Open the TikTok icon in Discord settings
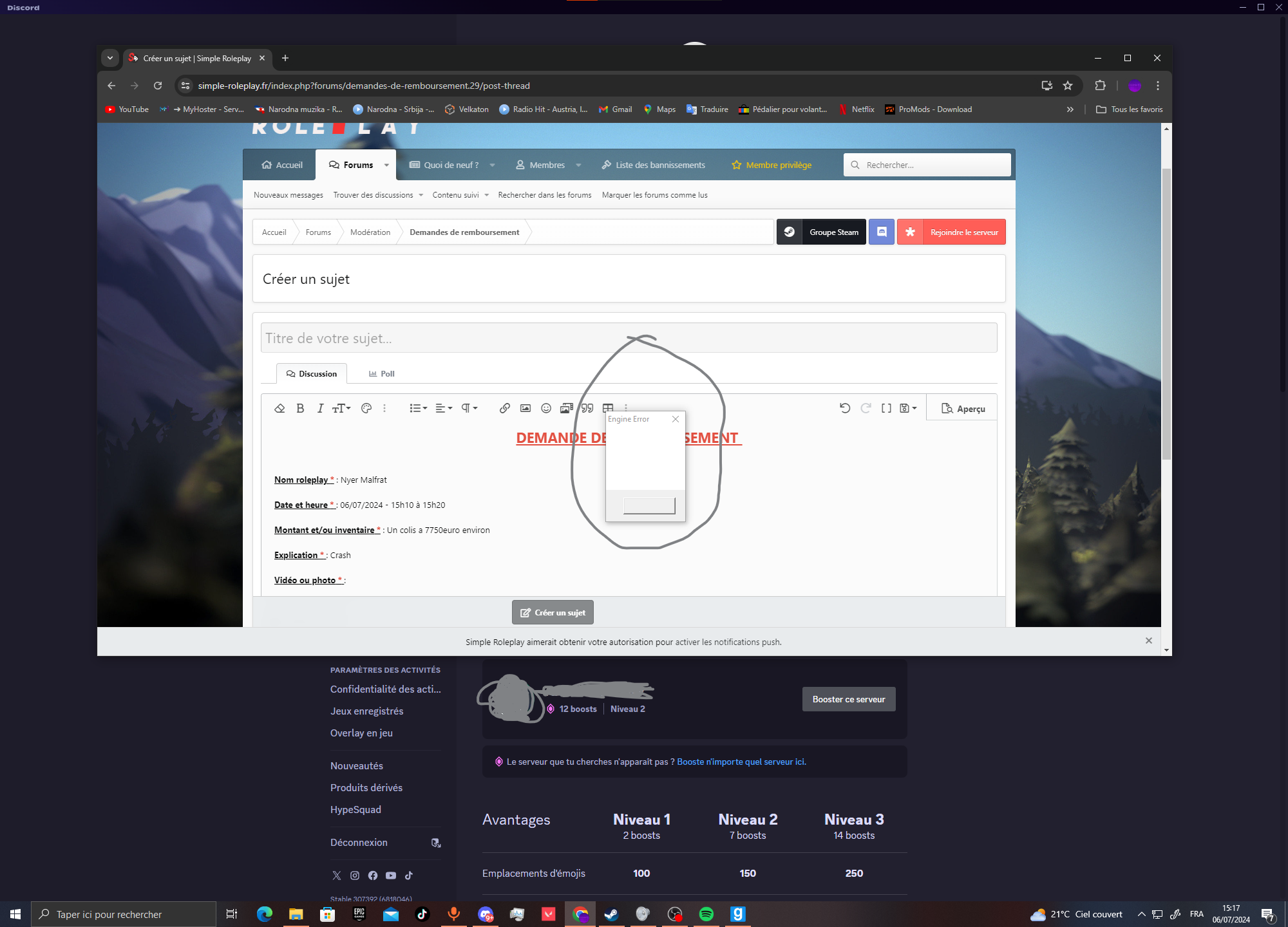Image resolution: width=1288 pixels, height=927 pixels. coord(409,876)
